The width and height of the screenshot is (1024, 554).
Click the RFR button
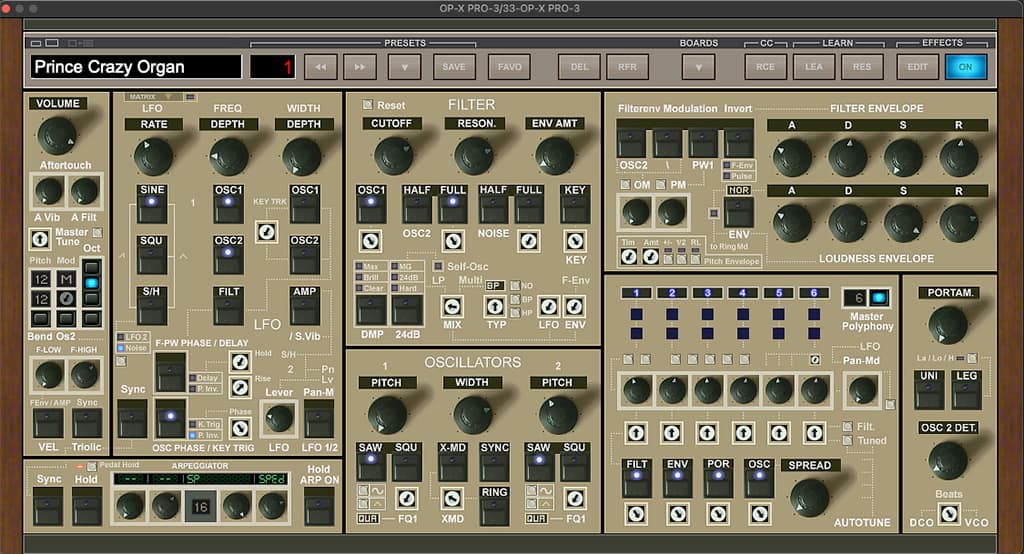627,67
